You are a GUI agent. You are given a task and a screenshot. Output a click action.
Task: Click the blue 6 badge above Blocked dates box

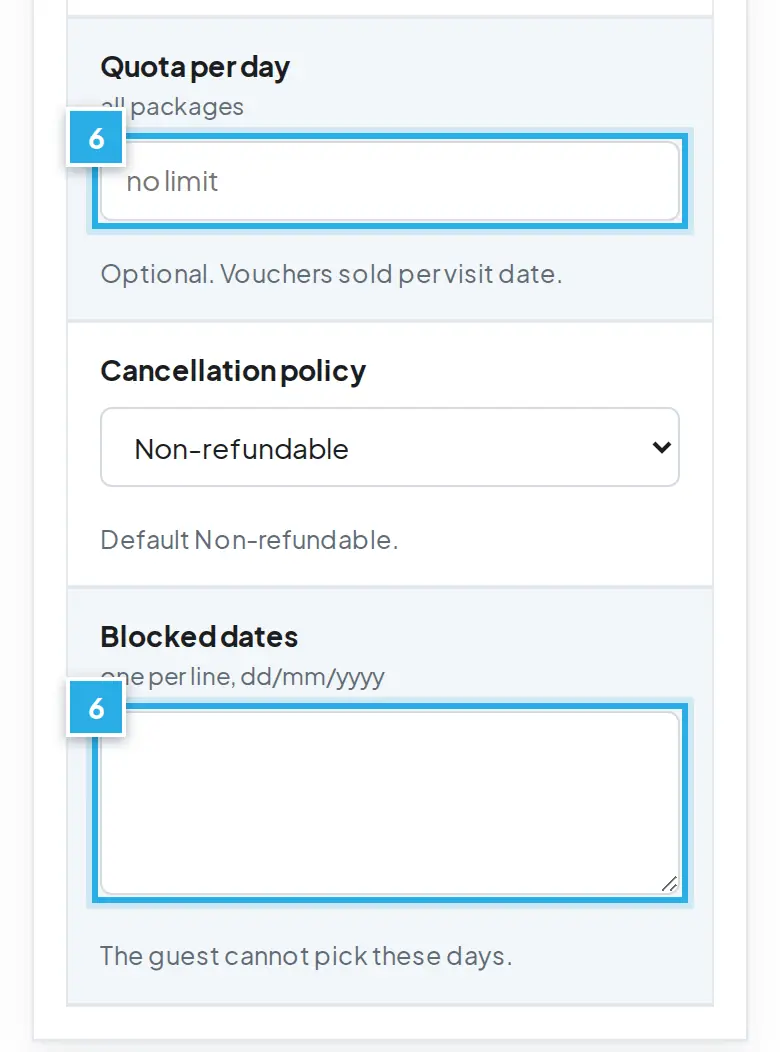96,708
